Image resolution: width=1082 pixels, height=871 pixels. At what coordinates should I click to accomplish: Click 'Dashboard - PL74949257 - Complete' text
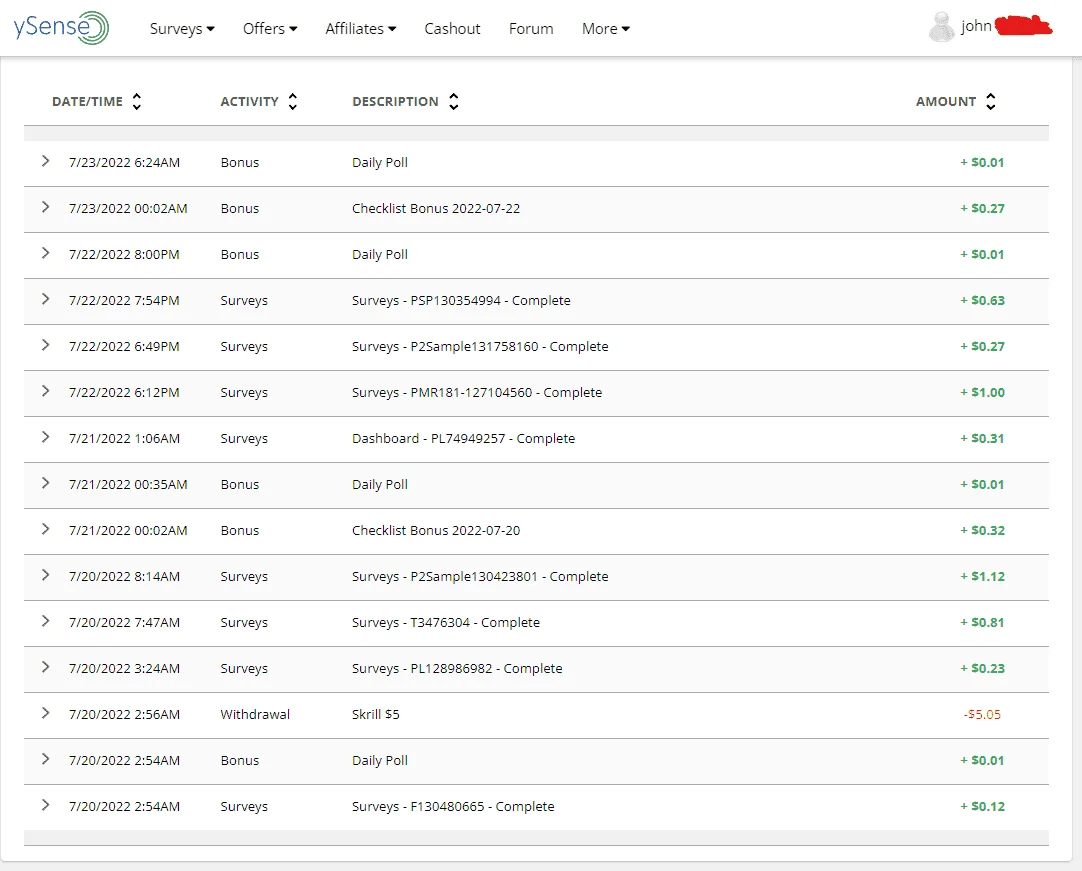463,438
